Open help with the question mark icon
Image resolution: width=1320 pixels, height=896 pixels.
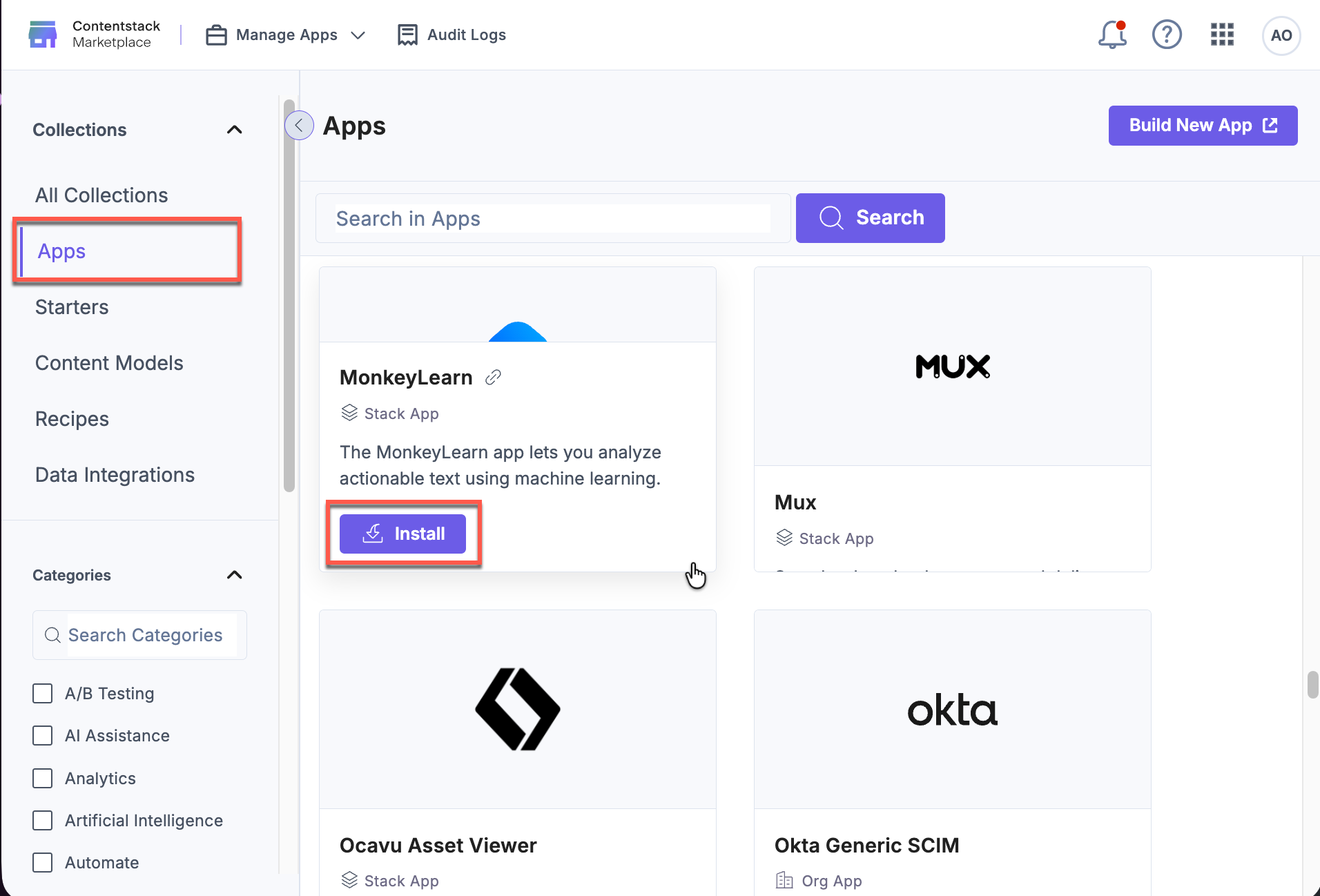pyautogui.click(x=1167, y=34)
